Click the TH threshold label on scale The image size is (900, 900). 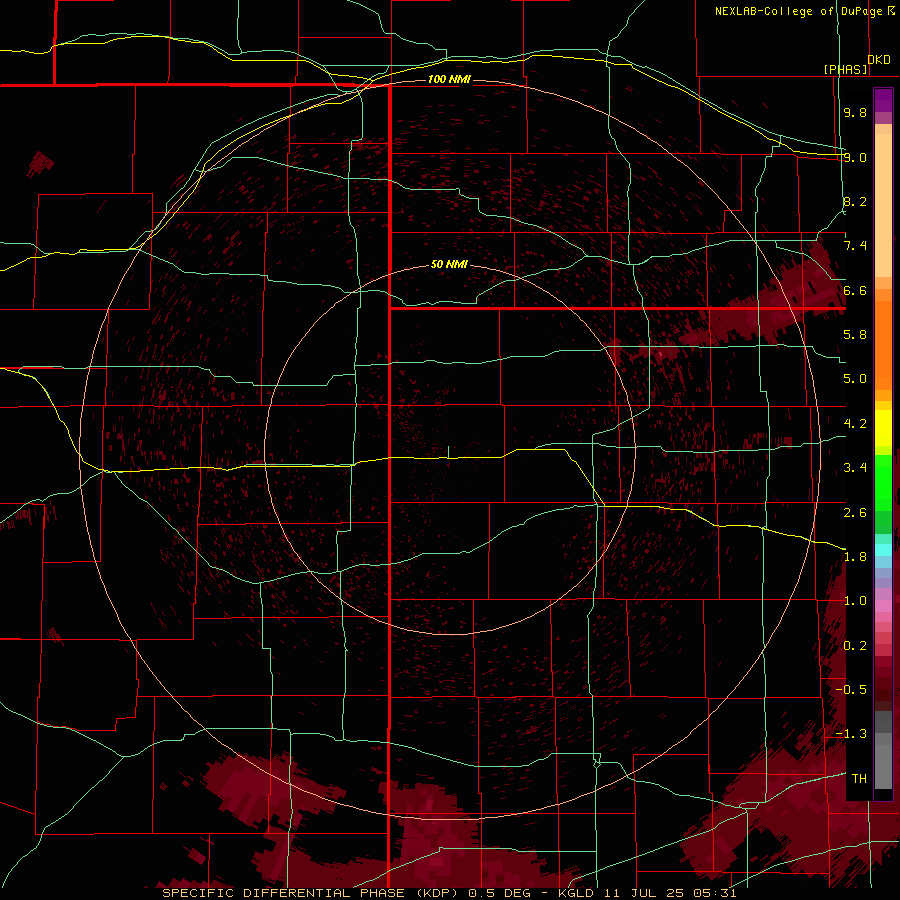coord(859,779)
